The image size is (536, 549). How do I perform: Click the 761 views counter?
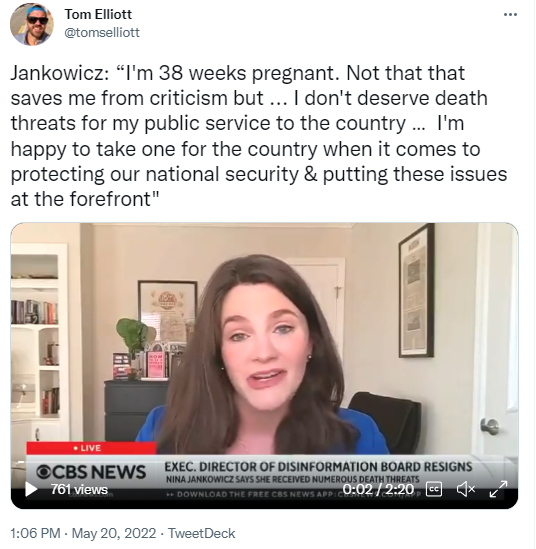(x=79, y=489)
